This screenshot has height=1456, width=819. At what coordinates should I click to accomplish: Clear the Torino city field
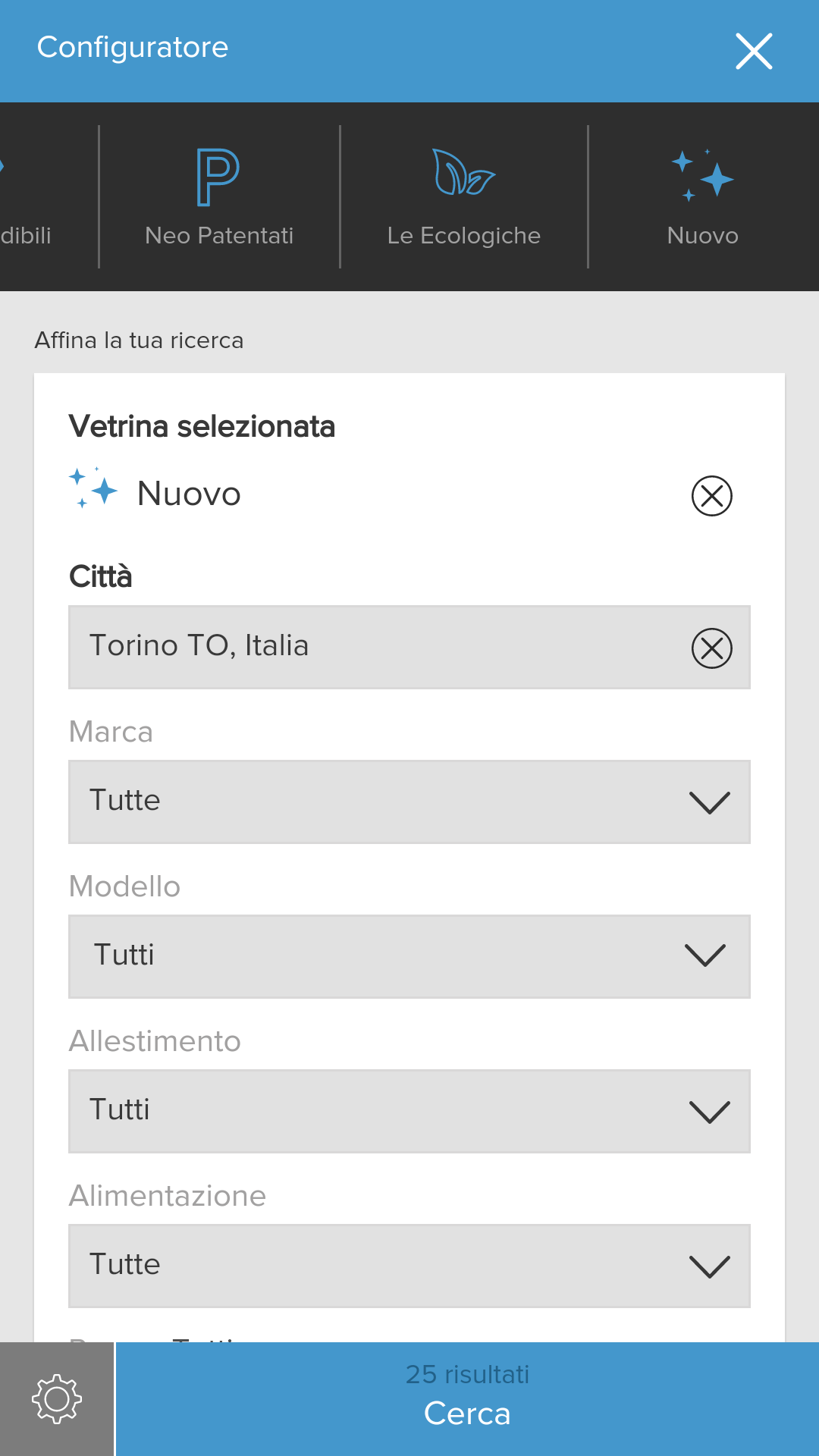(711, 648)
